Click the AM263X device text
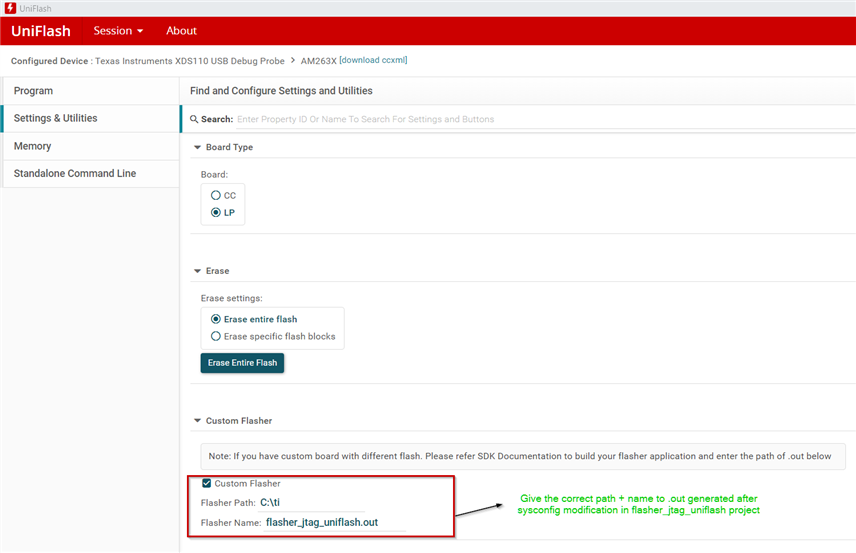 318,61
